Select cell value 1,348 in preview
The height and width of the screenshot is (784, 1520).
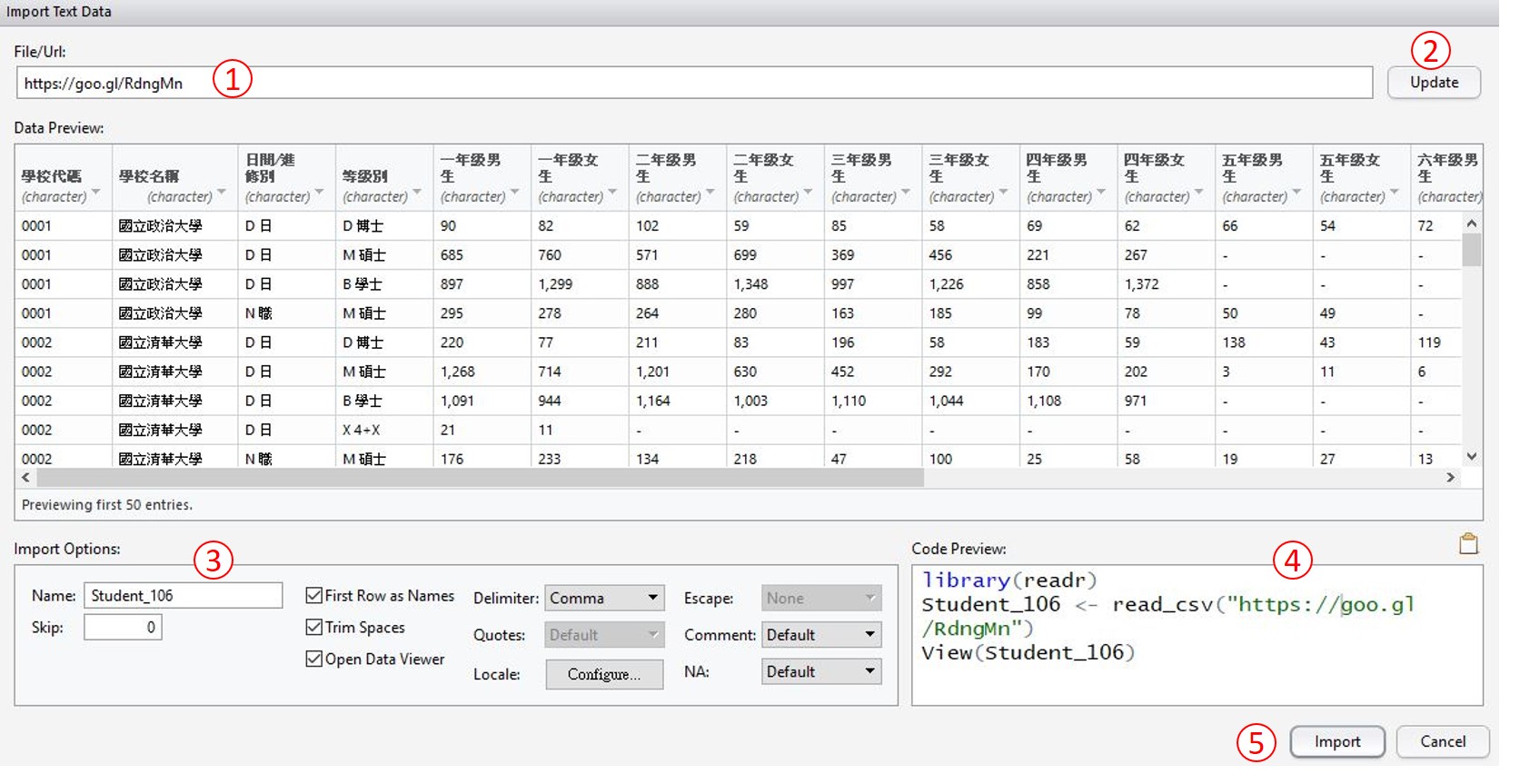click(x=751, y=284)
